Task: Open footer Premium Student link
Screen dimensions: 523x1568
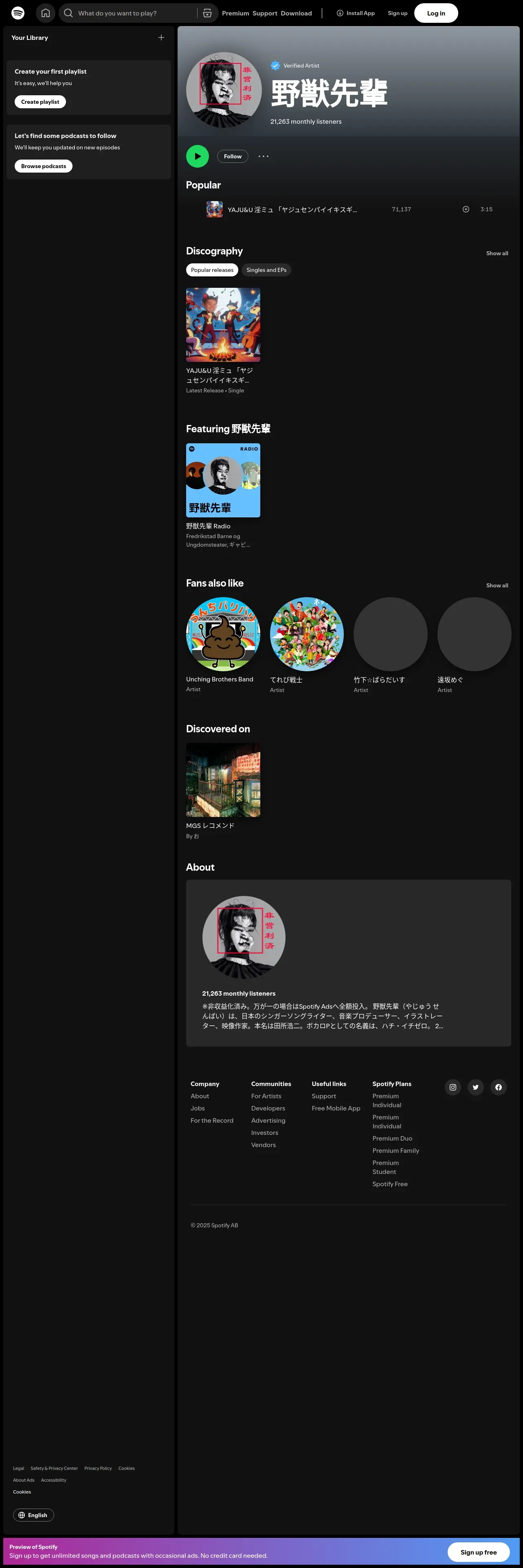Action: coord(385,1167)
